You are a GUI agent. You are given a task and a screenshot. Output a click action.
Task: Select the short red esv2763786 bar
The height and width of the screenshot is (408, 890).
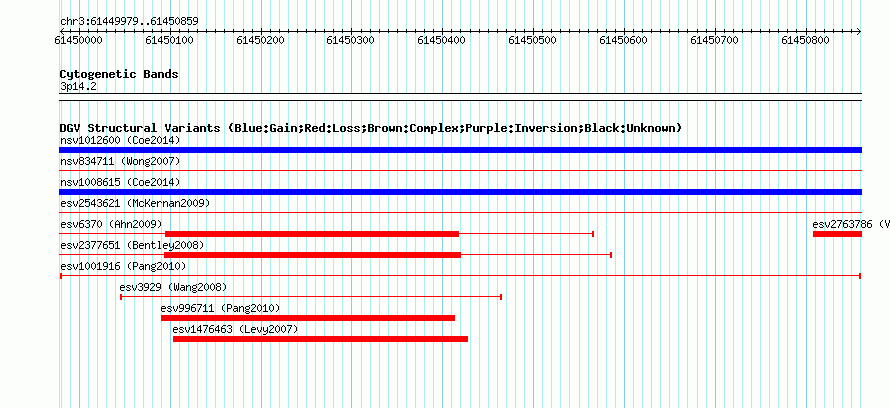tap(837, 234)
